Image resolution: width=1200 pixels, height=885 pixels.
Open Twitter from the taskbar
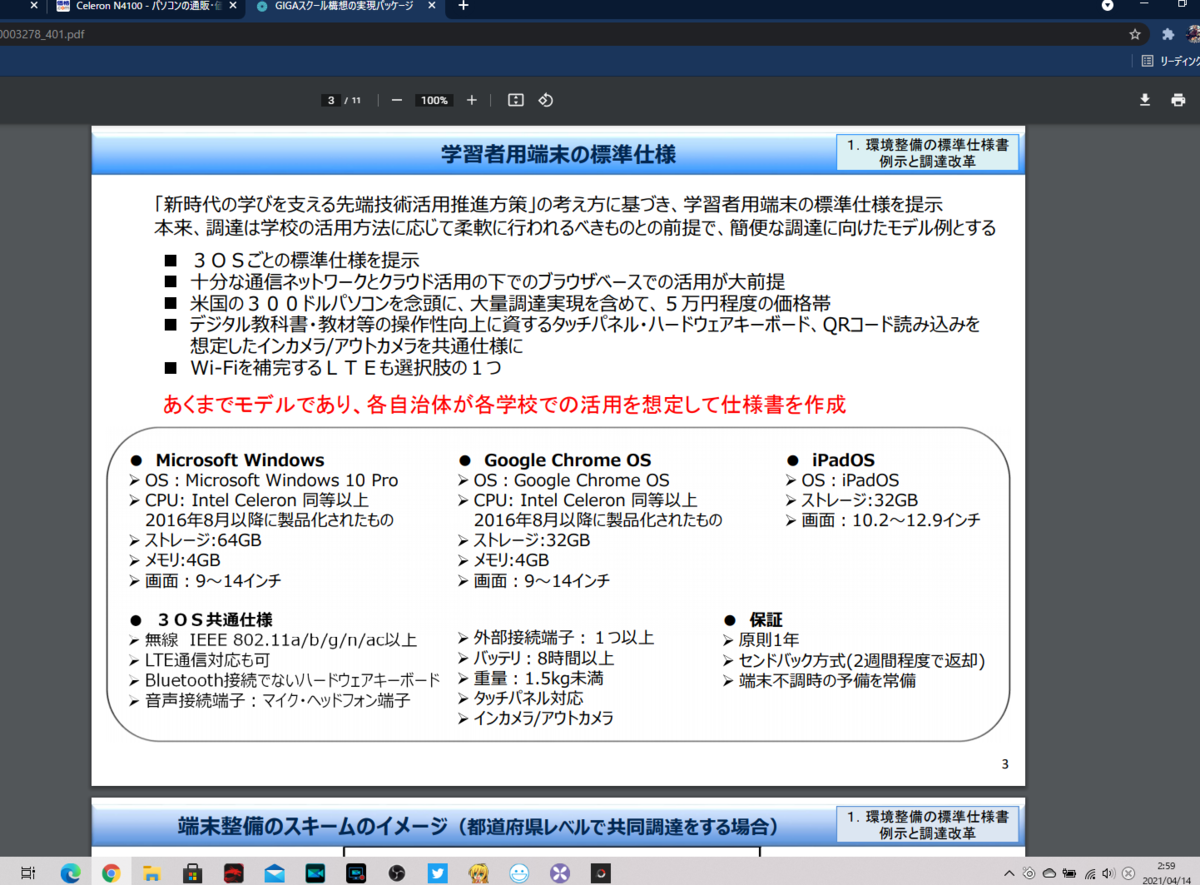point(437,873)
